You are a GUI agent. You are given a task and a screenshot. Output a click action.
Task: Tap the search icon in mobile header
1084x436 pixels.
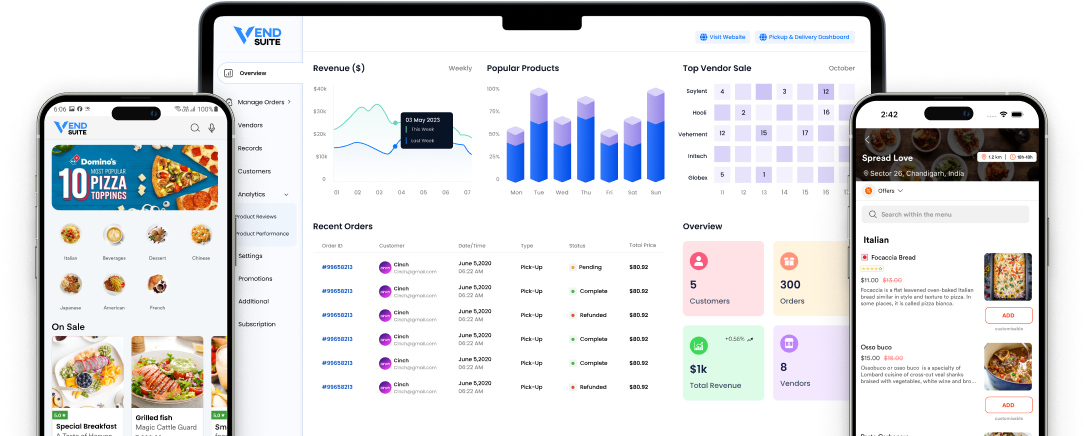[194, 128]
